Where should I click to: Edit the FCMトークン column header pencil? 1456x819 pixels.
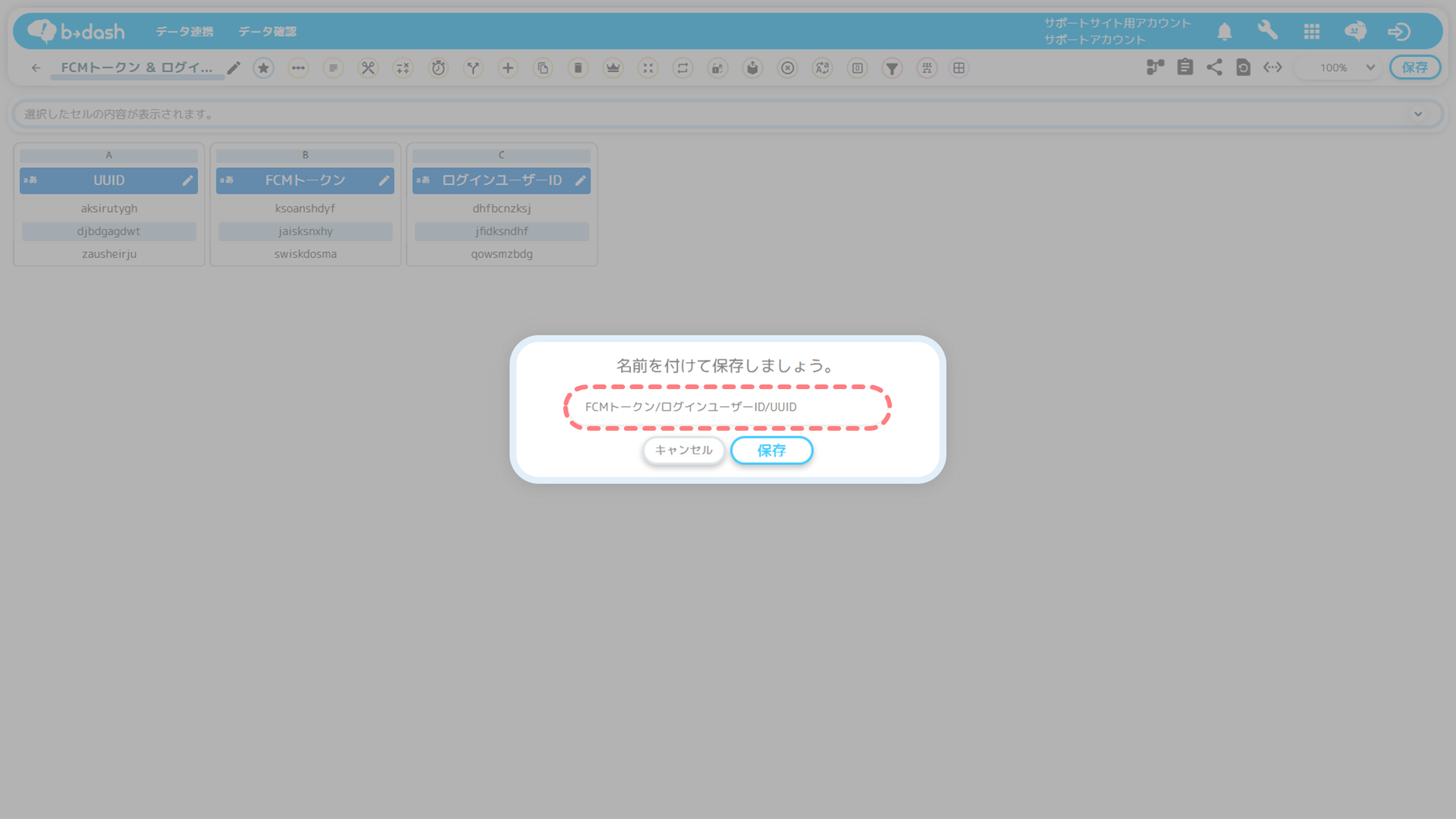(x=384, y=180)
